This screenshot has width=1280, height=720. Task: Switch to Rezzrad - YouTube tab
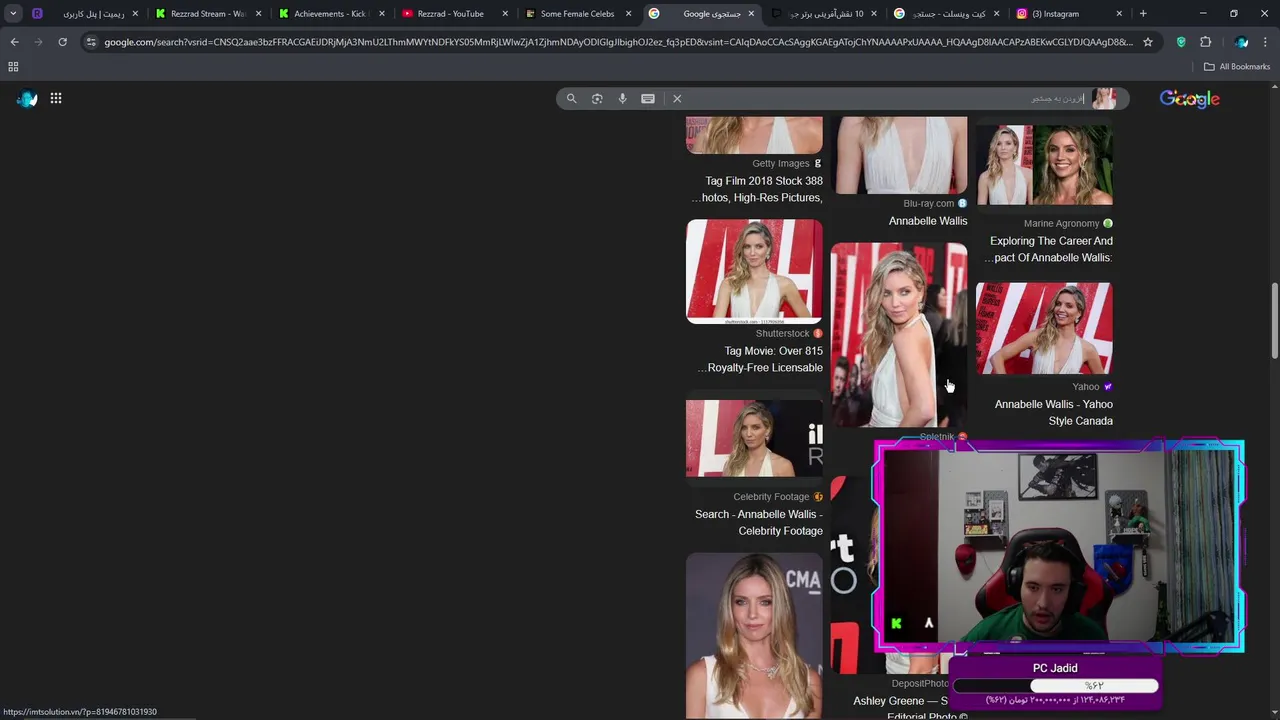tap(454, 14)
